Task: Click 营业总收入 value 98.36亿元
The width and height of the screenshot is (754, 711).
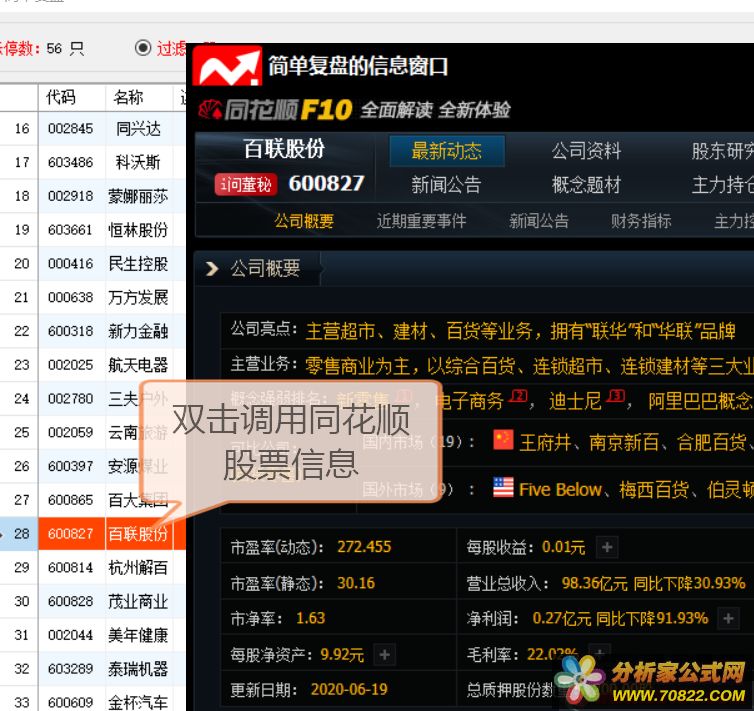Action: 595,584
